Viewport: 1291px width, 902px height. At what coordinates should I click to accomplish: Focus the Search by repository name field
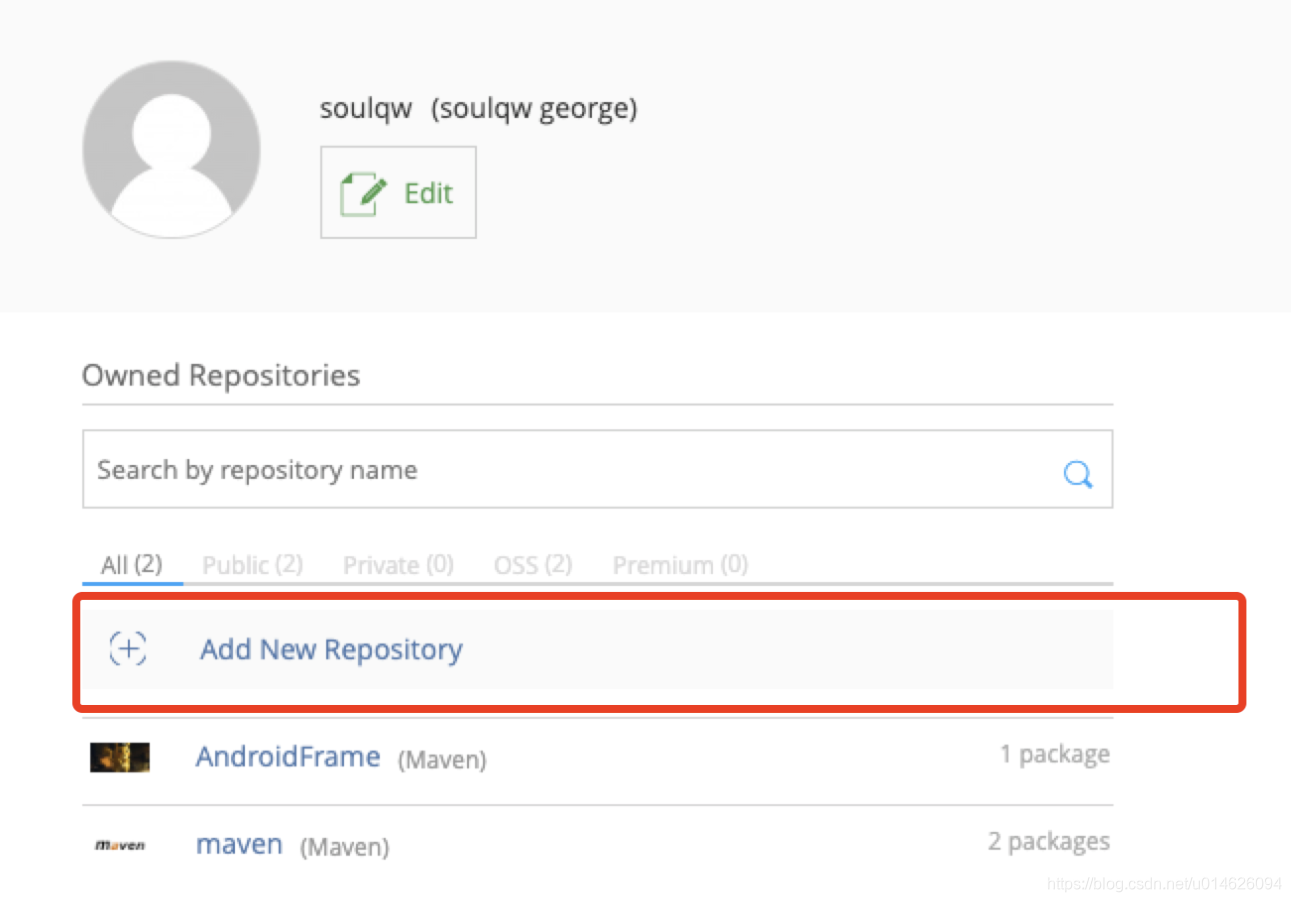click(x=597, y=469)
